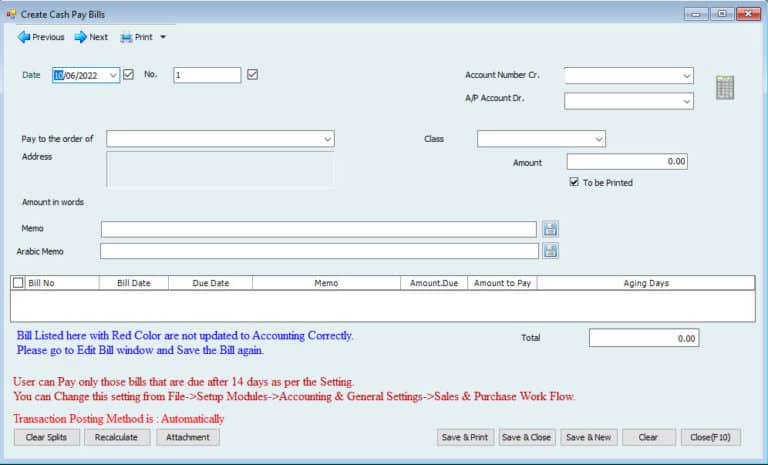Open the Class dropdown
This screenshot has height=465, width=768.
[599, 139]
